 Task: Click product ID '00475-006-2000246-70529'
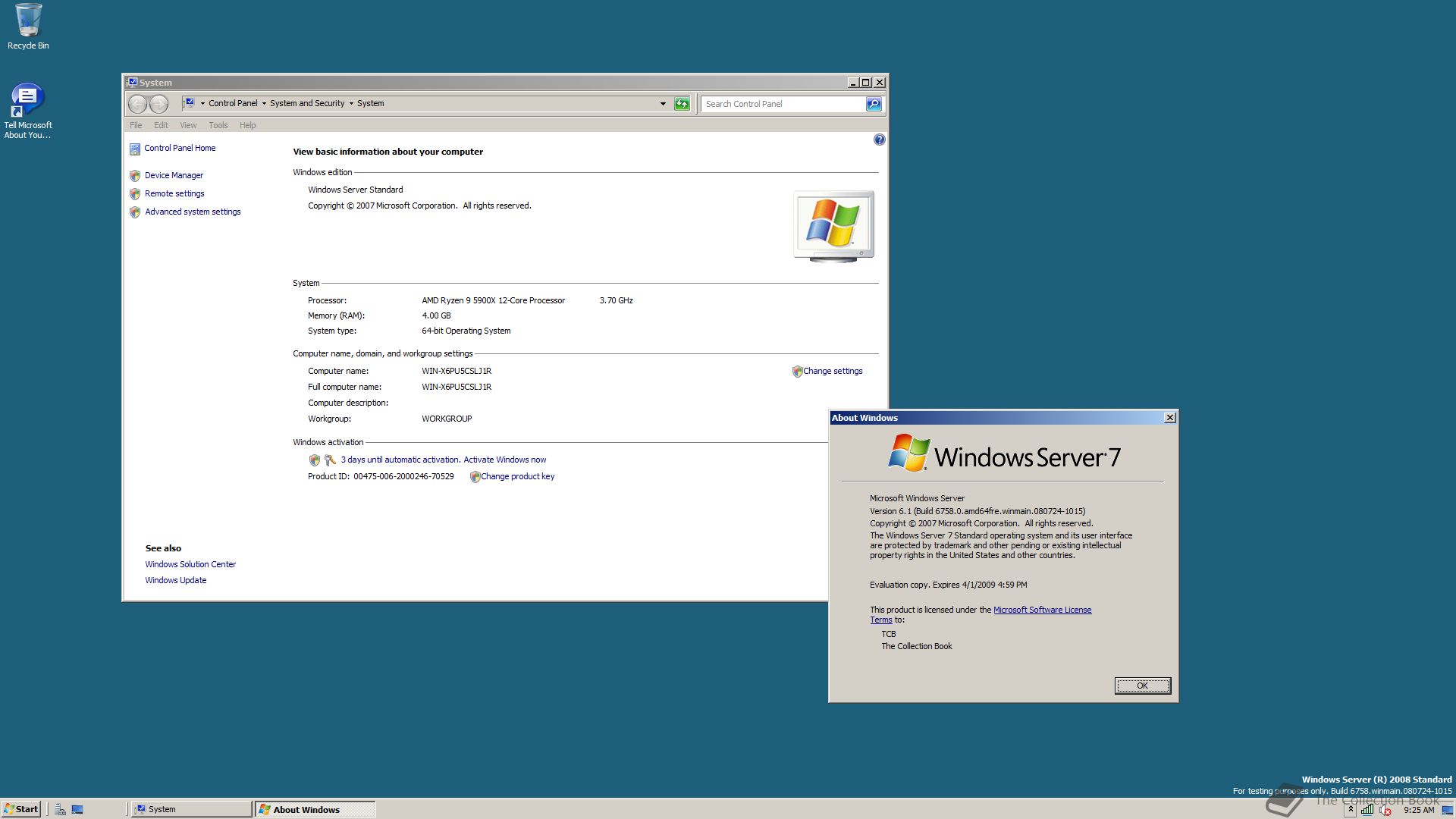(x=403, y=476)
